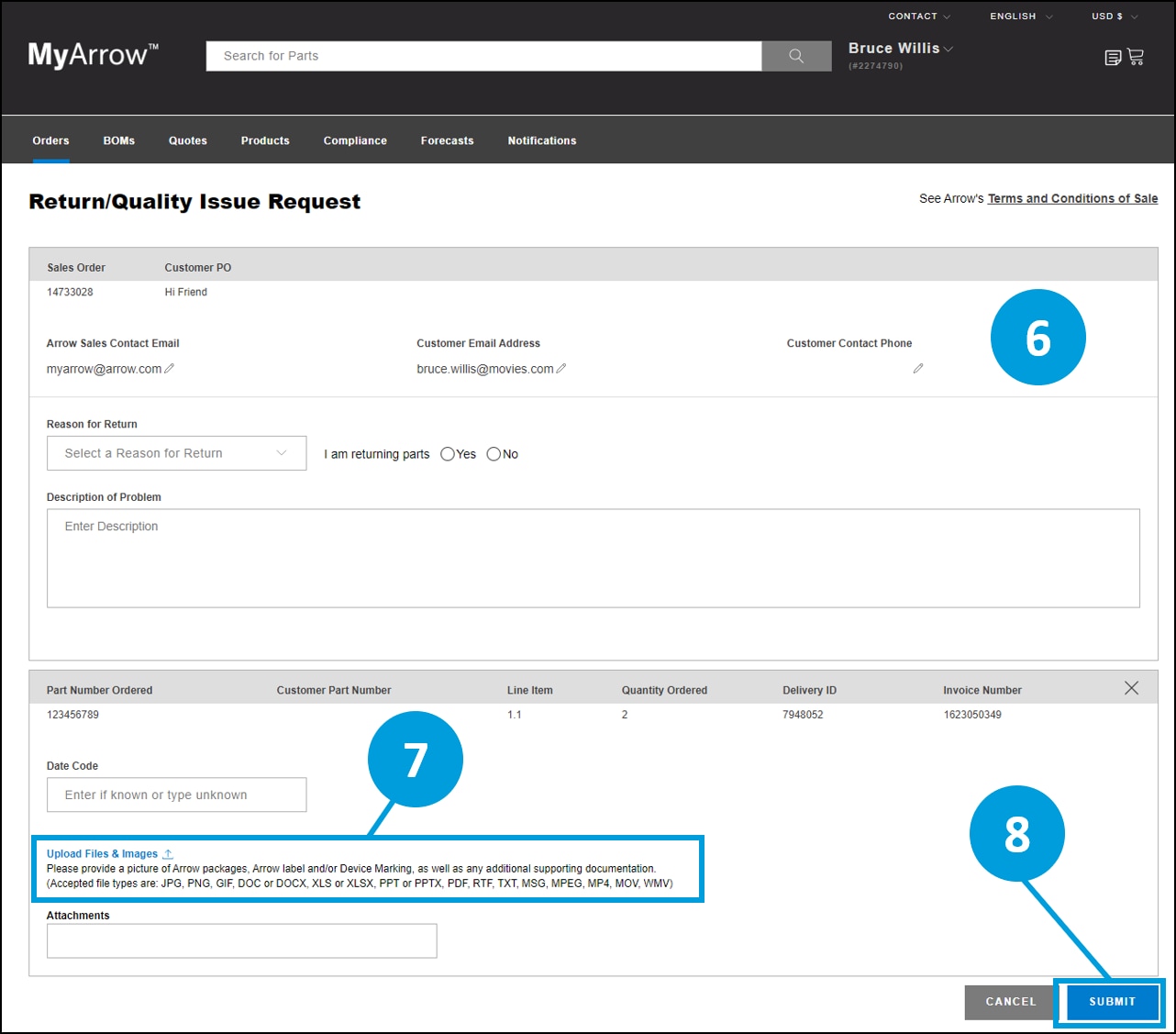This screenshot has width=1176, height=1034.
Task: Click the upload arrow icon for Files & Images
Action: click(x=168, y=853)
